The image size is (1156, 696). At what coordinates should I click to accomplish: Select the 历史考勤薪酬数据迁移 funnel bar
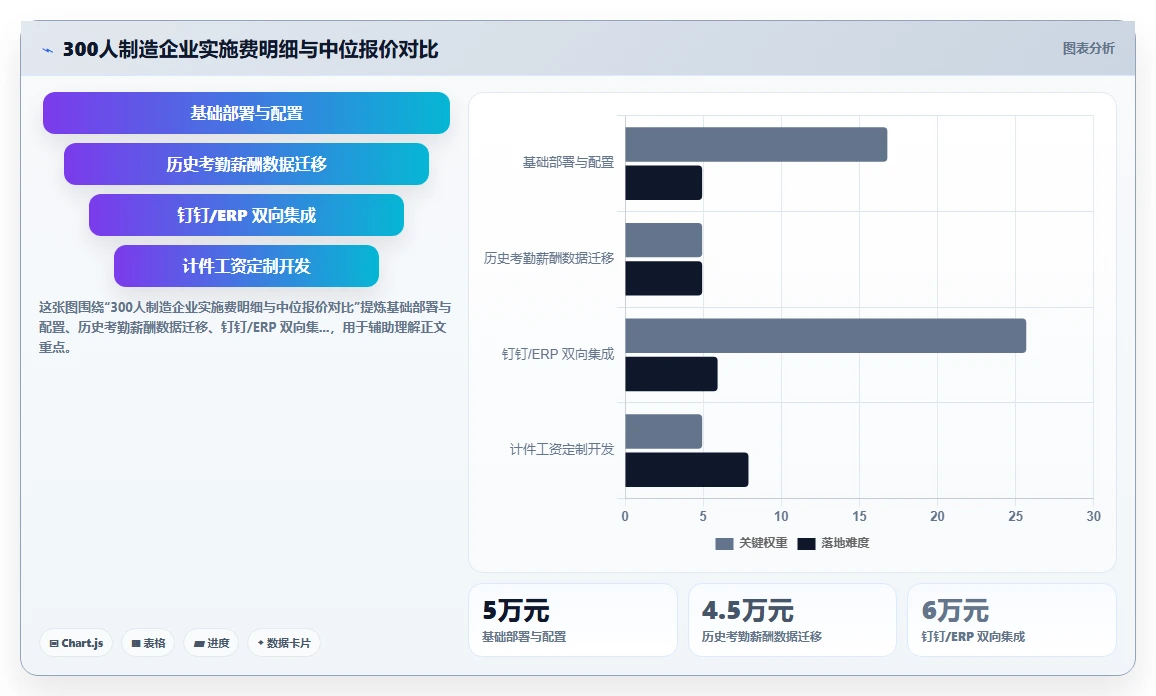tap(246, 164)
